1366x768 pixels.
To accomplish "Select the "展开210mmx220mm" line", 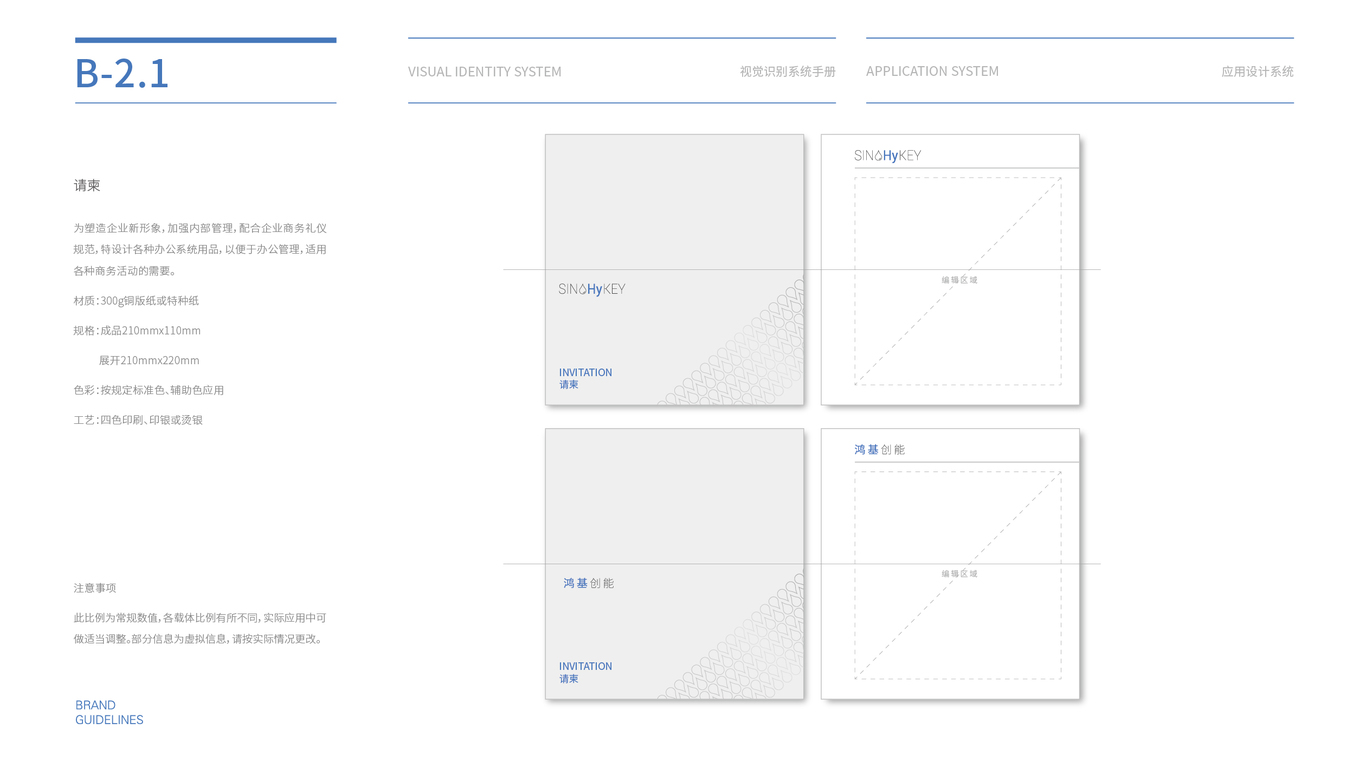I will click(149, 360).
